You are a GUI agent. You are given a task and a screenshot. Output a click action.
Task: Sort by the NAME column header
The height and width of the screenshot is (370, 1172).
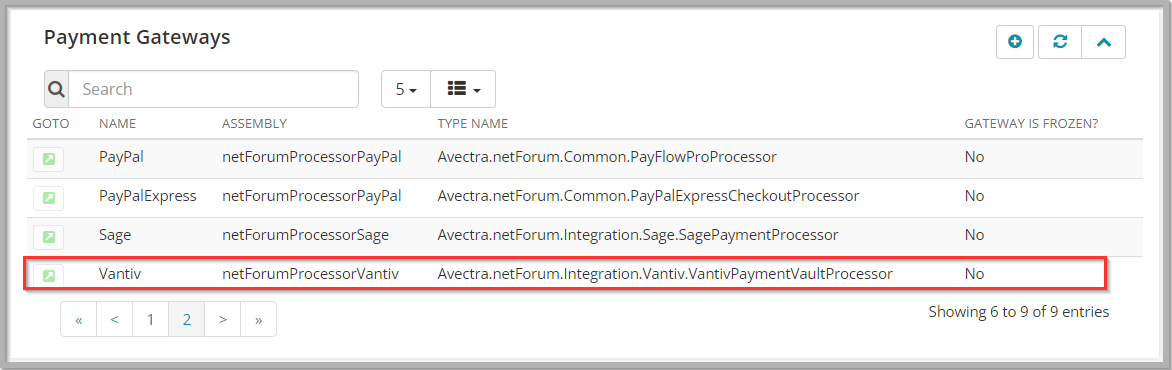point(117,124)
